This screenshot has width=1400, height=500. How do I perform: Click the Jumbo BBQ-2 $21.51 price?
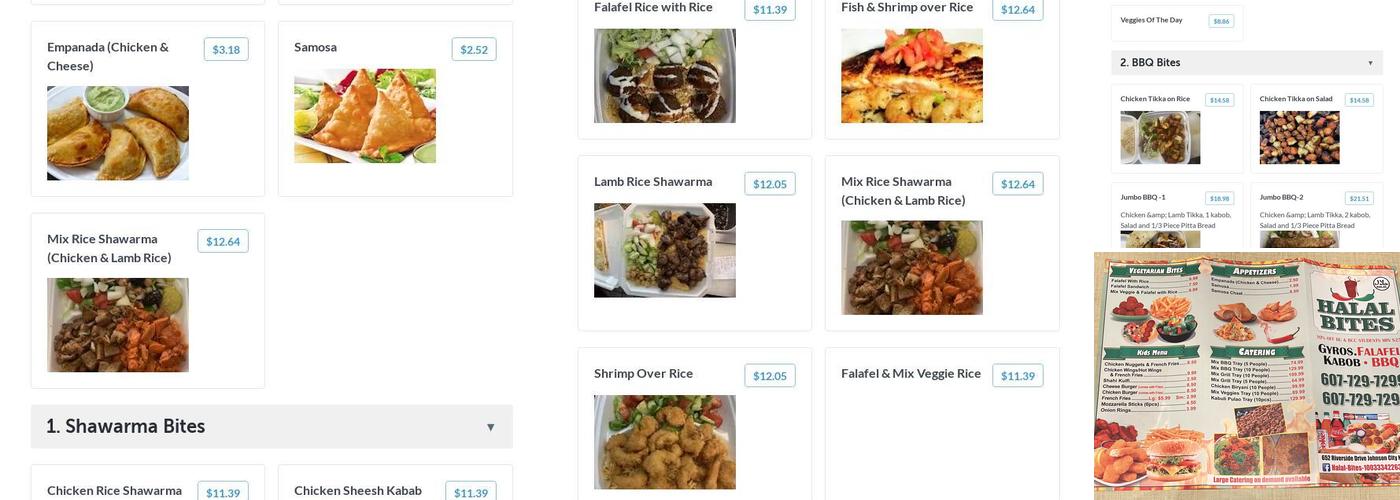pyautogui.click(x=1359, y=198)
